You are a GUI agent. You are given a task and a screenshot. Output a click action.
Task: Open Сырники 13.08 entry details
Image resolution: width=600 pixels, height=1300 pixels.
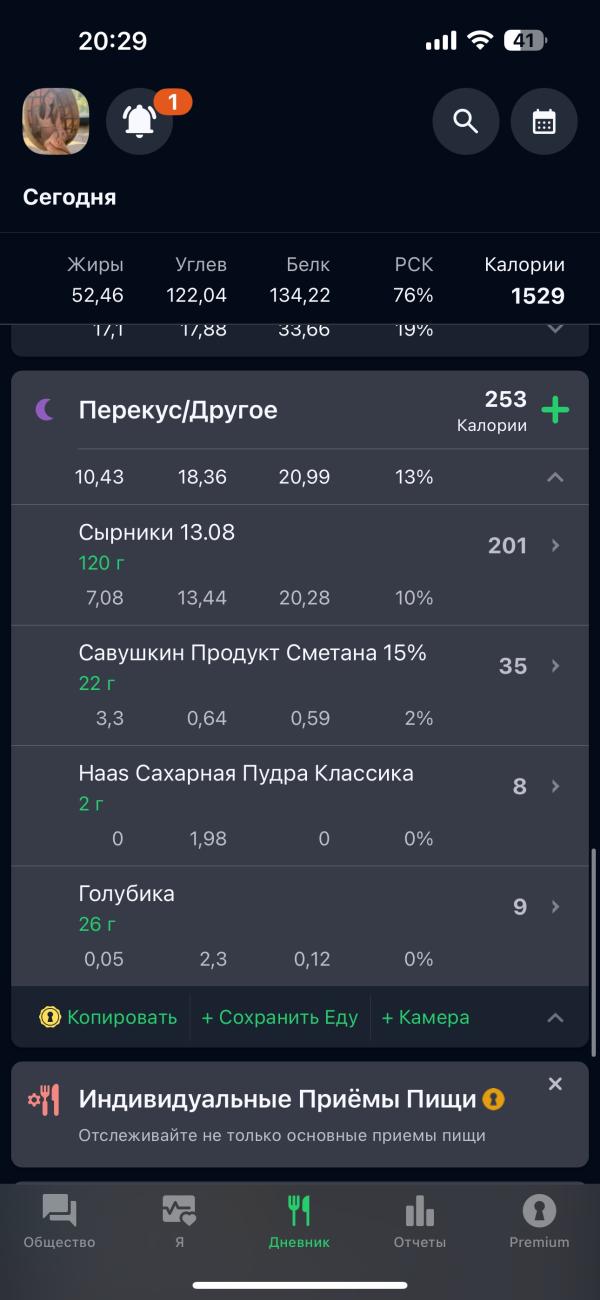click(300, 565)
